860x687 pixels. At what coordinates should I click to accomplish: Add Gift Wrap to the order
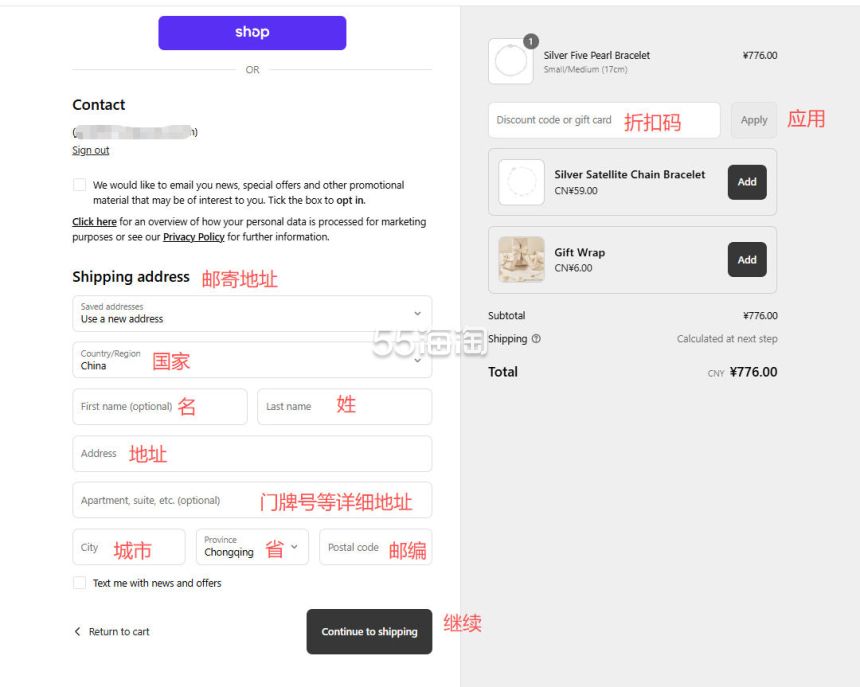(747, 260)
